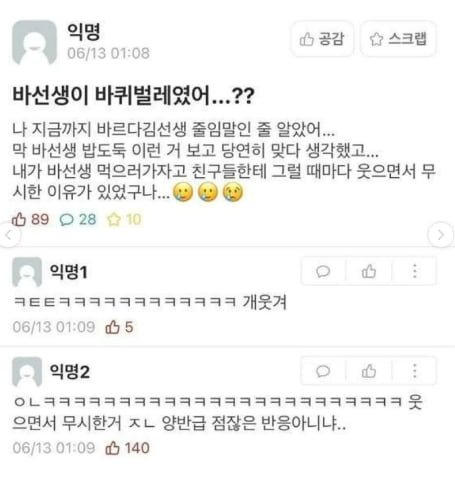Click the 공감 like button on post

point(322,39)
